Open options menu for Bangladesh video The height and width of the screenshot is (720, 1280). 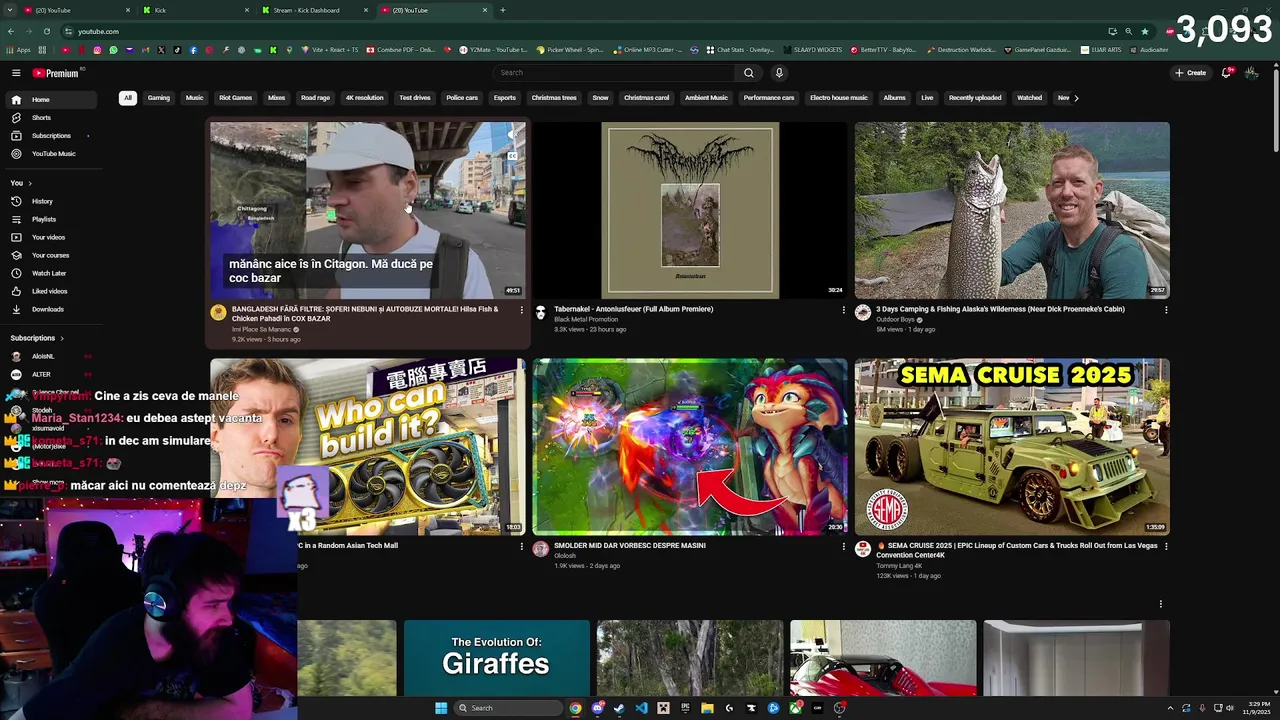tap(521, 310)
